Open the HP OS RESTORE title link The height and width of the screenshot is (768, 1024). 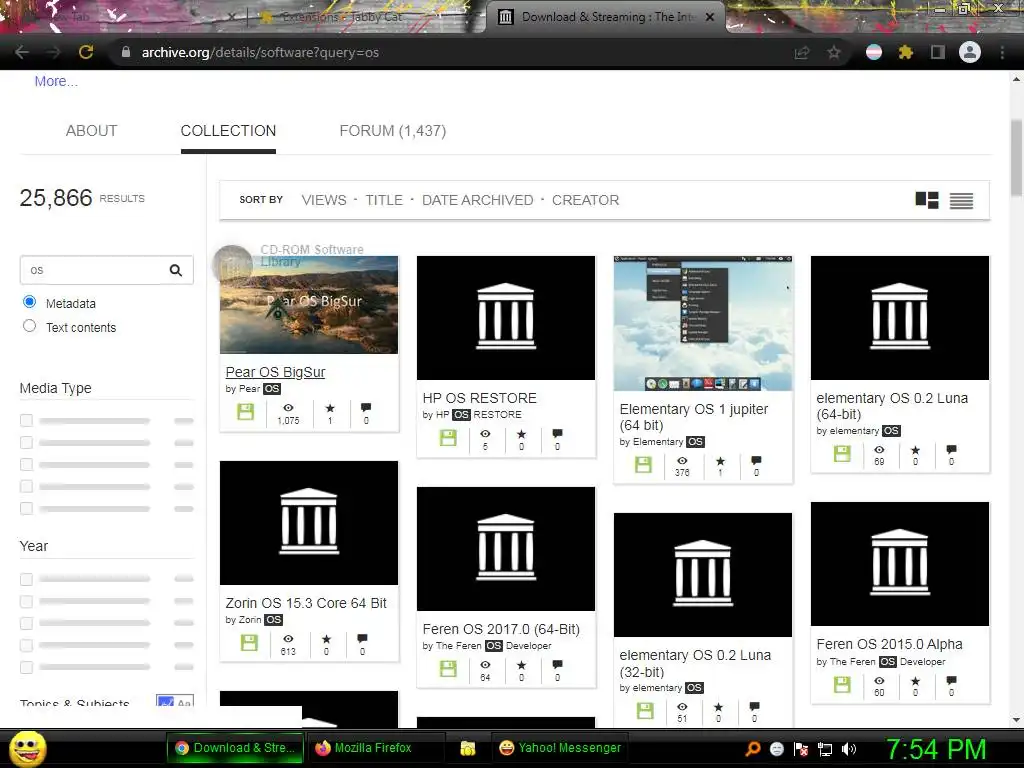coord(479,398)
